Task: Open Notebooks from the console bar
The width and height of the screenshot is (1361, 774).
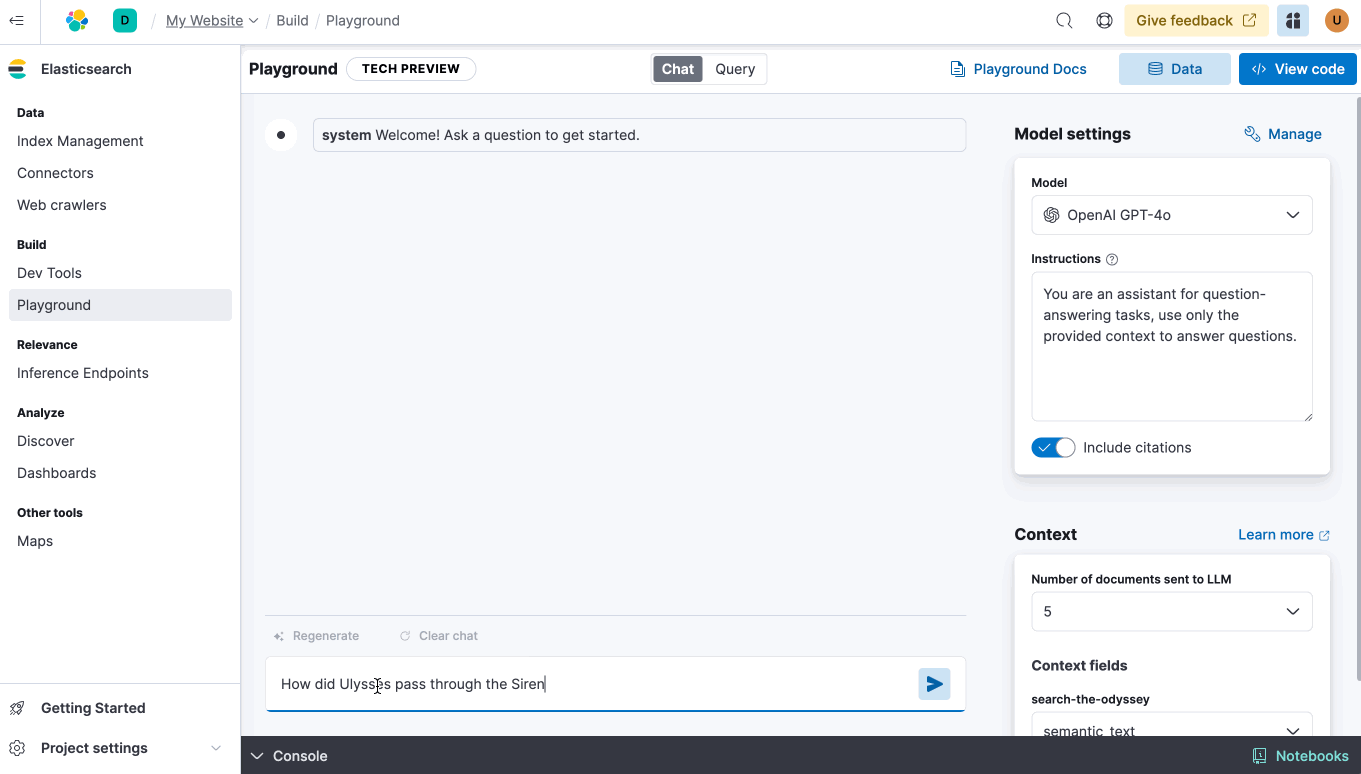Action: pos(1300,756)
